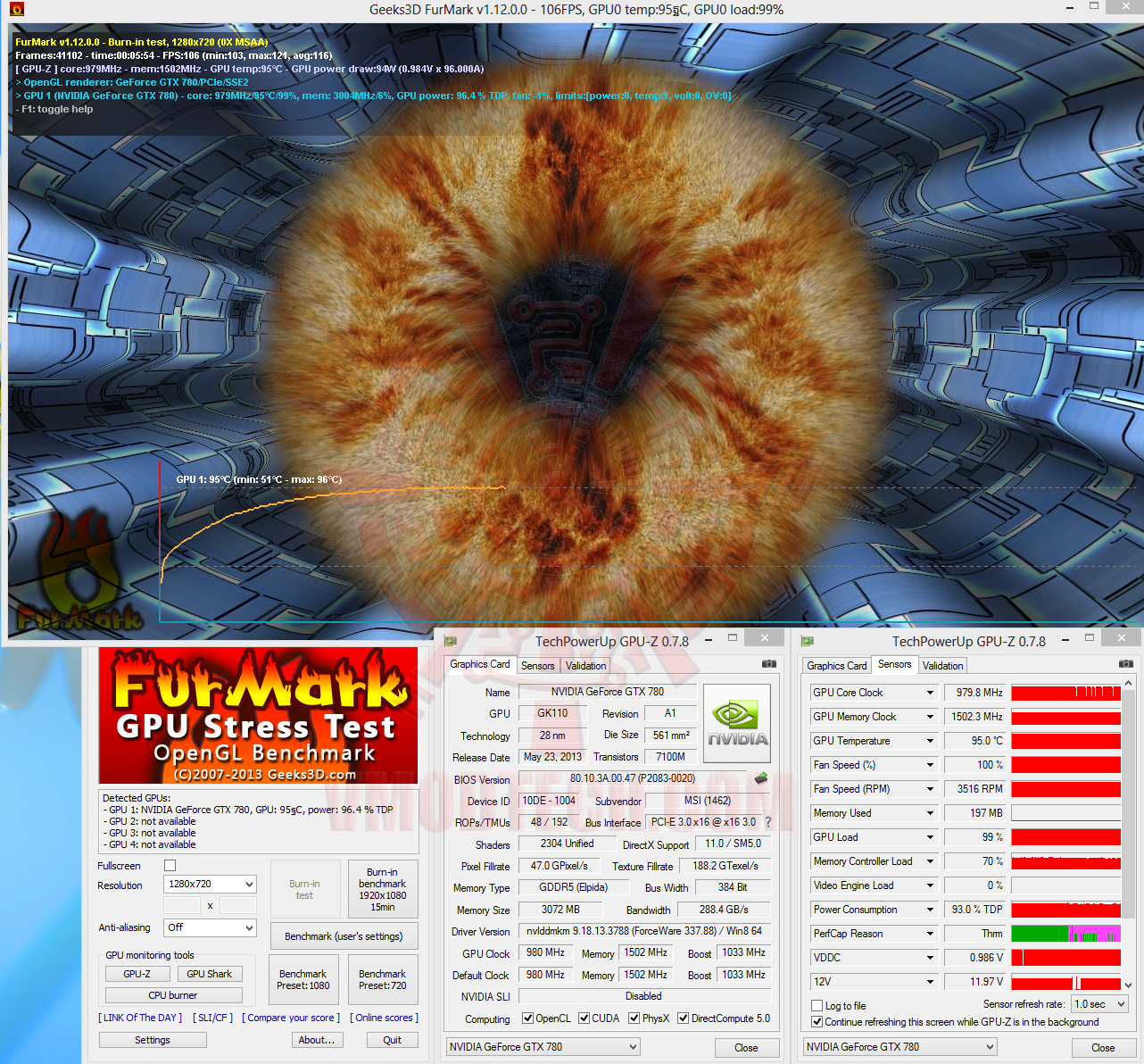The height and width of the screenshot is (1064, 1144).
Task: Expand the GPU Temperature sensor dropdown
Action: 930,741
